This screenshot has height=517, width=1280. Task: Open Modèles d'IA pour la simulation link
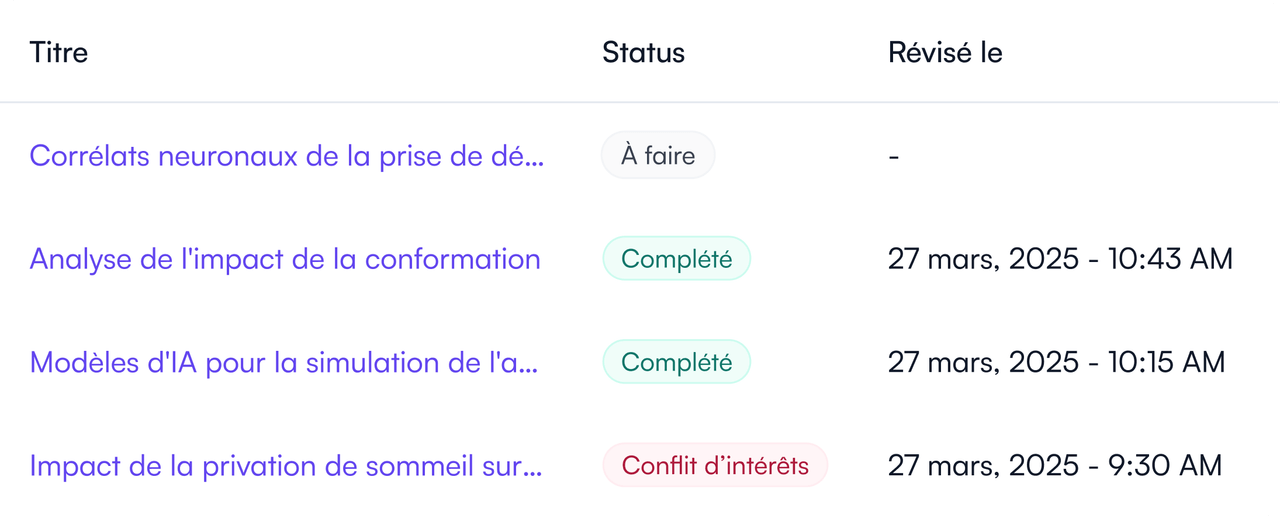coord(284,362)
